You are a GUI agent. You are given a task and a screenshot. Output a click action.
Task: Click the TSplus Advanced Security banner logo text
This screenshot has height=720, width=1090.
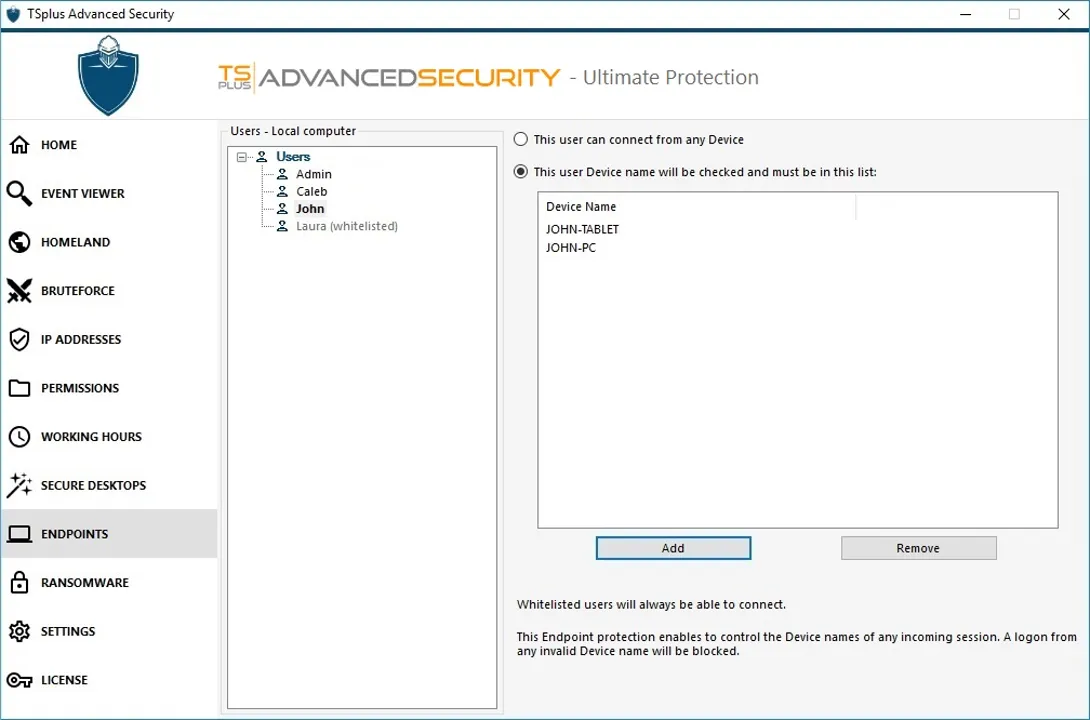pos(389,76)
